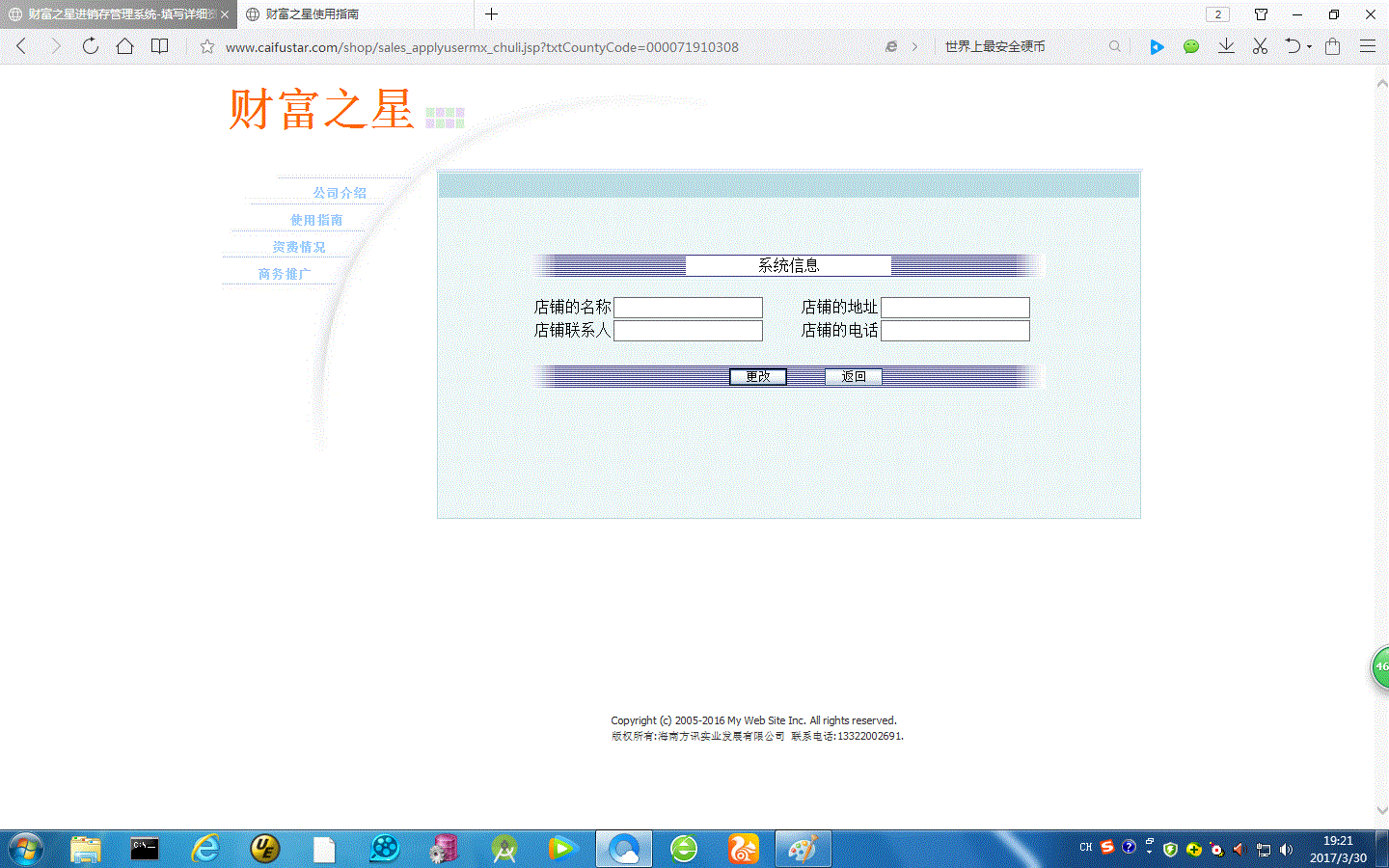This screenshot has width=1389, height=868.
Task: Open a new browser tab
Action: 492,14
